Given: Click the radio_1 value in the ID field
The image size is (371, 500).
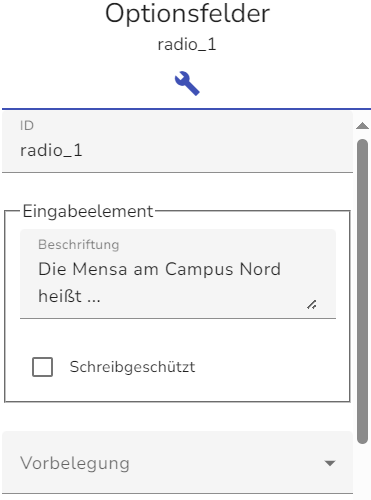Looking at the screenshot, I should click(51, 150).
